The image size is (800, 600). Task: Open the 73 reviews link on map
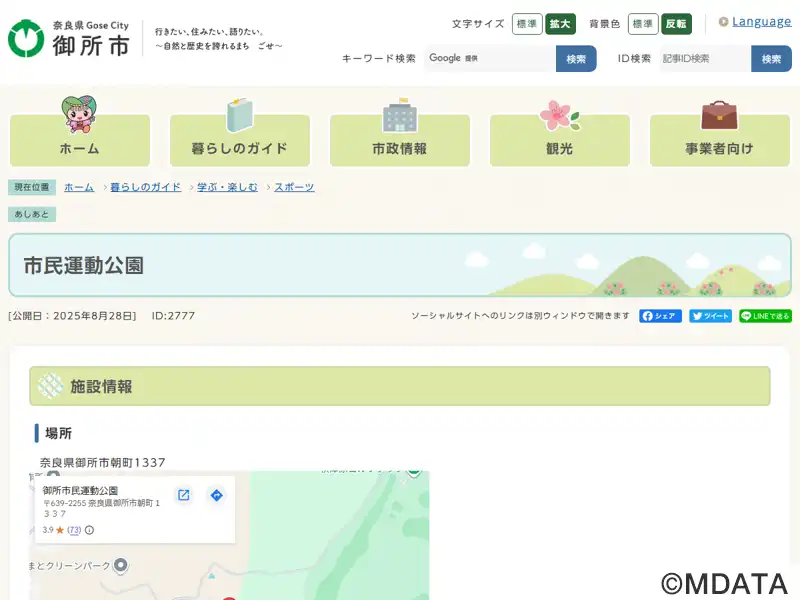click(x=74, y=530)
